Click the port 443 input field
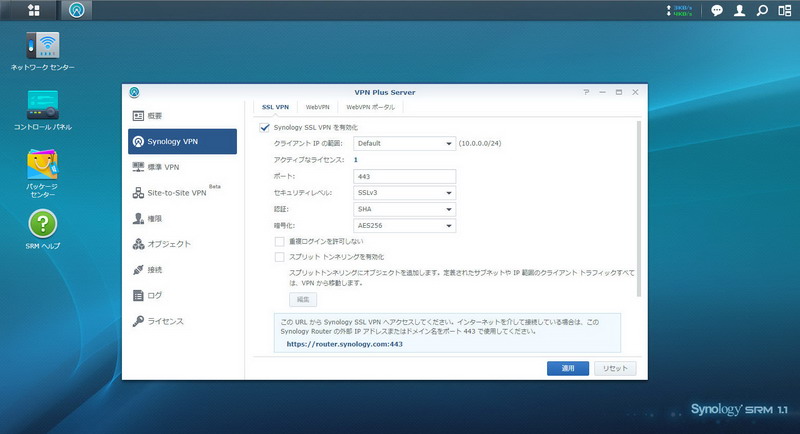Image resolution: width=800 pixels, height=434 pixels. coord(404,176)
